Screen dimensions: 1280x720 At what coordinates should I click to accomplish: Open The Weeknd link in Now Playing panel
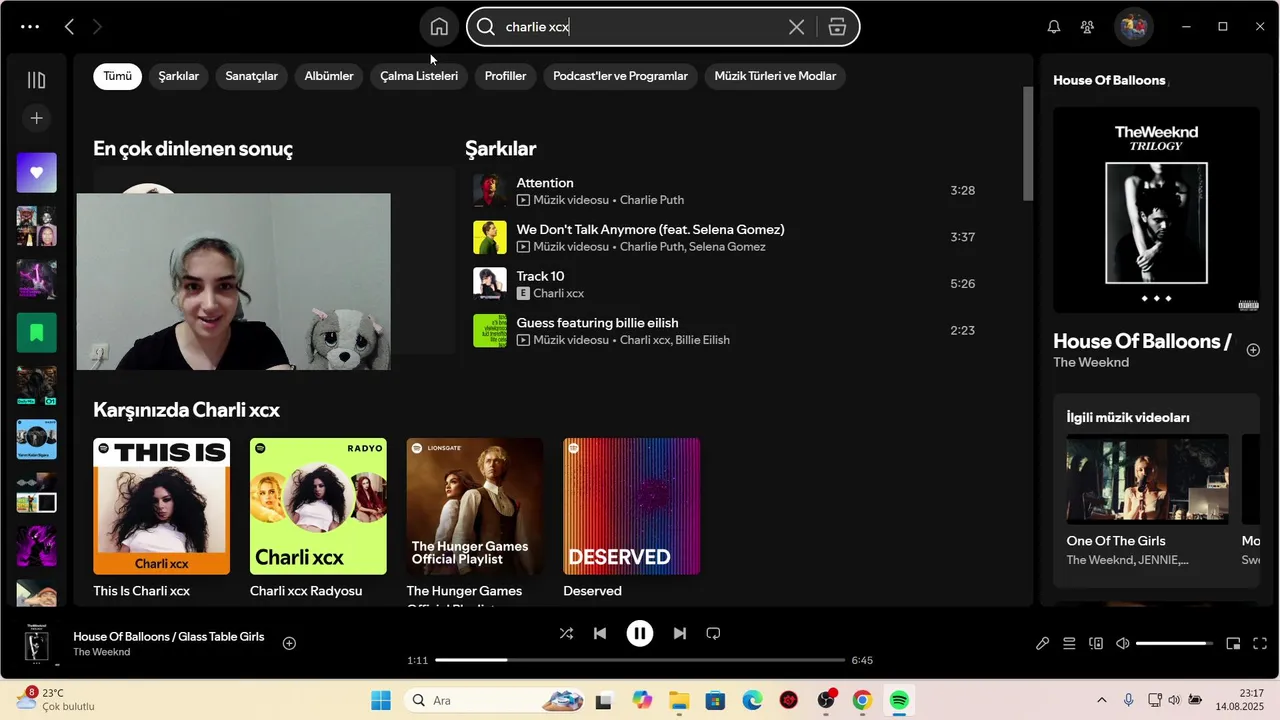1091,362
